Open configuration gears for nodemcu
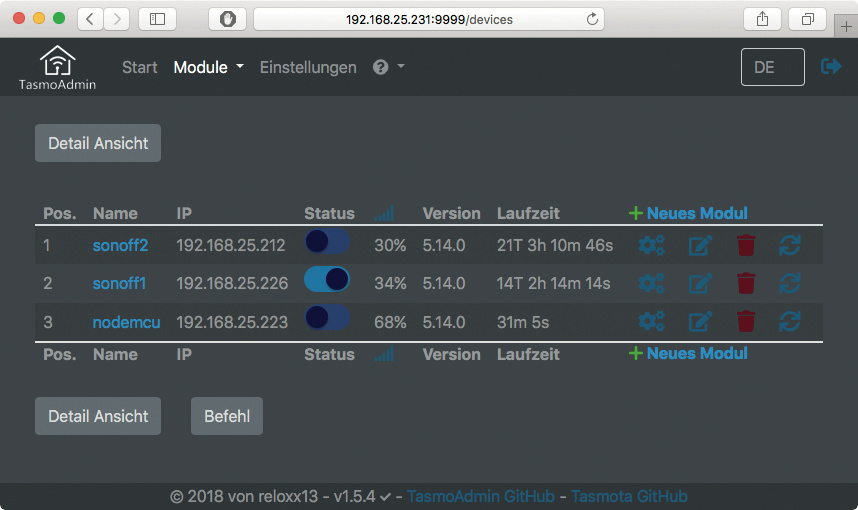858x510 pixels. [x=651, y=321]
